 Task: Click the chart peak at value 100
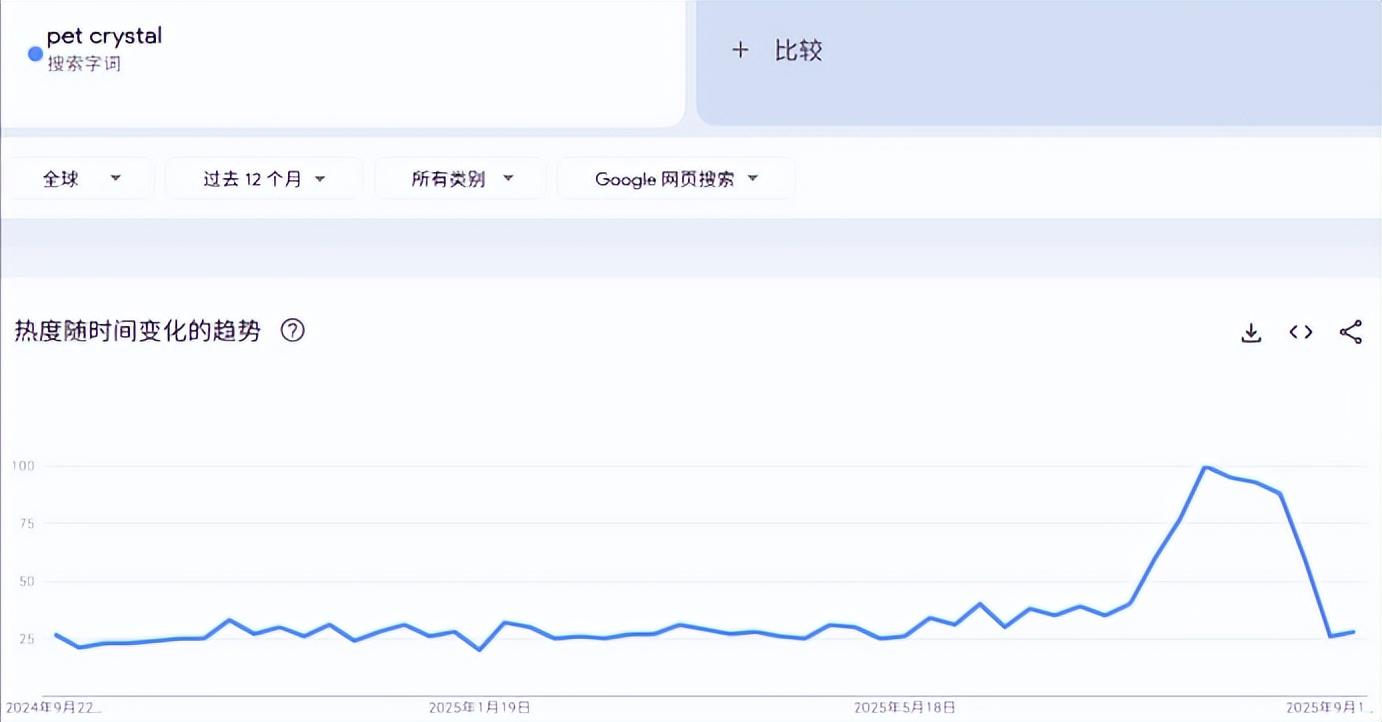point(1206,467)
